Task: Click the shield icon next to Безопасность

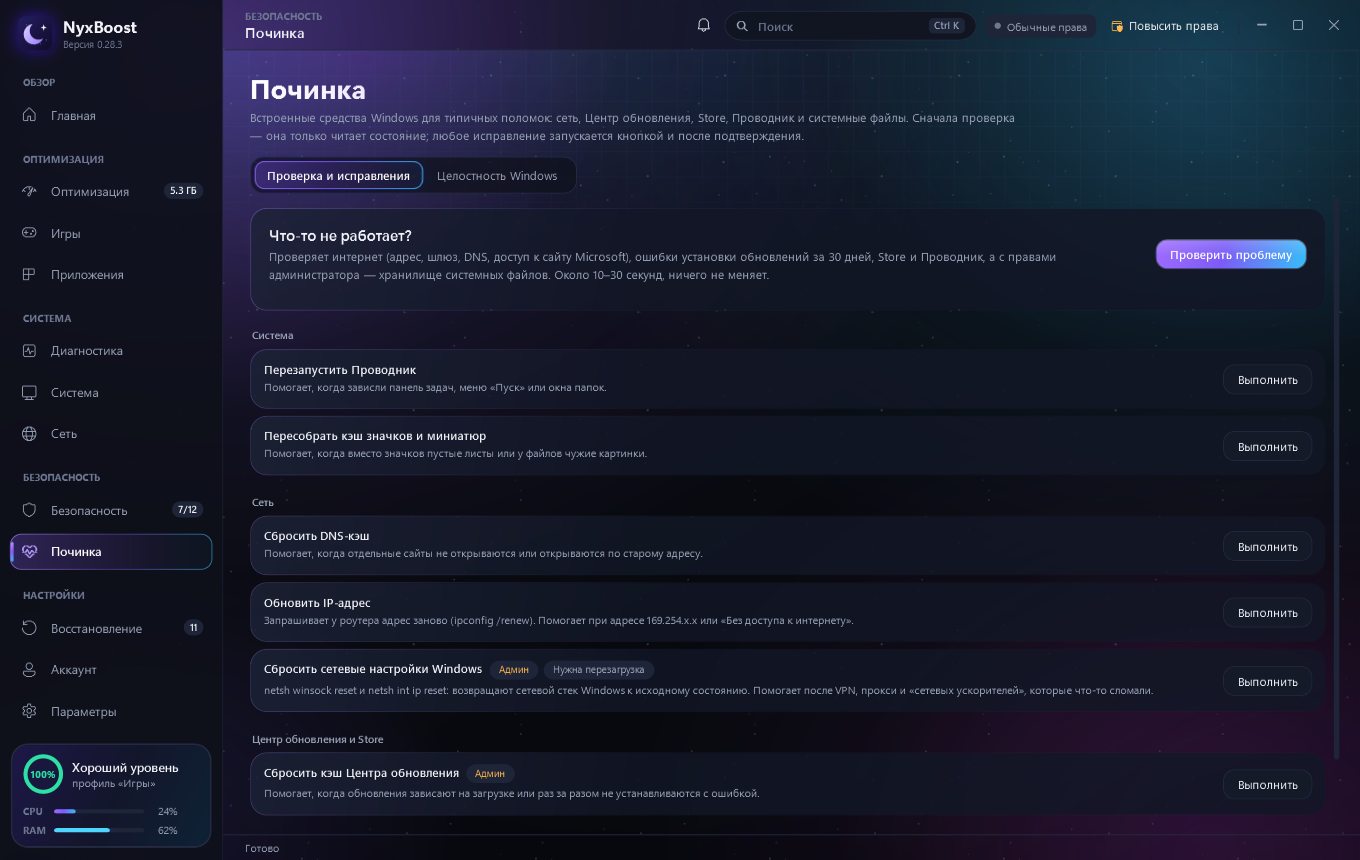Action: (30, 510)
